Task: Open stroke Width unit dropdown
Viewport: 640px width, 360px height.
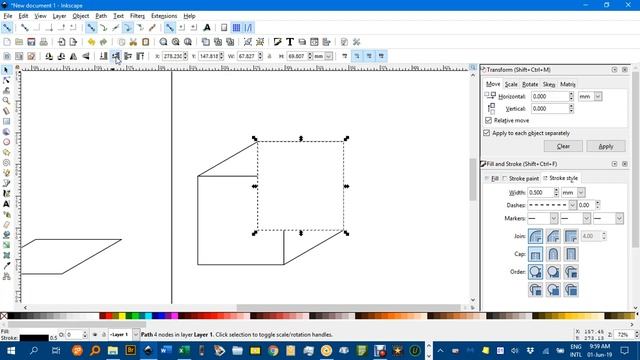Action: (x=581, y=192)
